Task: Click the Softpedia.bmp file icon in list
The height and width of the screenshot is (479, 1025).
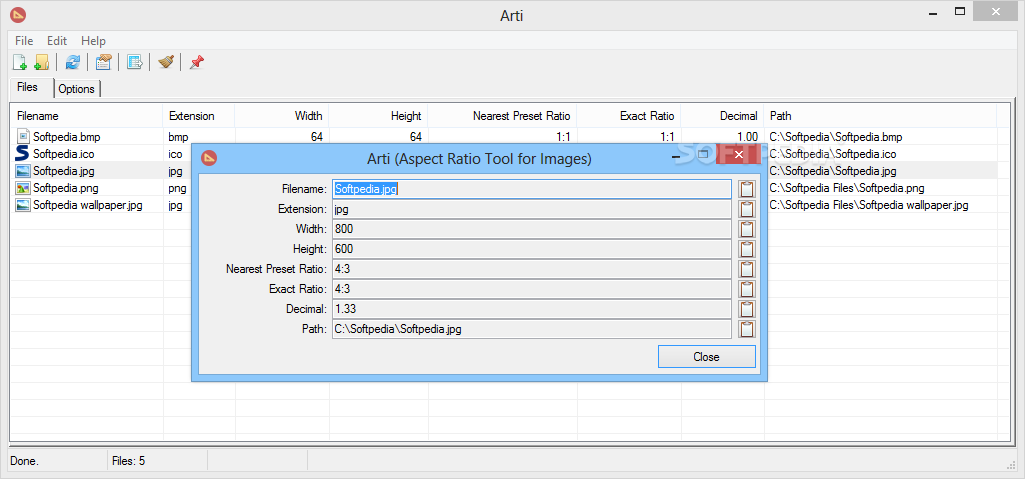Action: tap(23, 137)
